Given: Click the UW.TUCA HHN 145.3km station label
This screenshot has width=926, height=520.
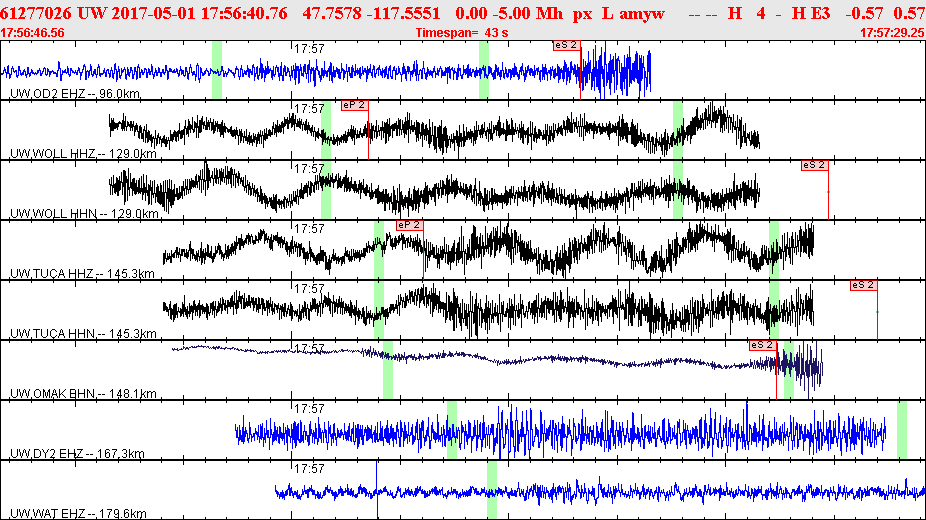Looking at the screenshot, I should tap(83, 333).
